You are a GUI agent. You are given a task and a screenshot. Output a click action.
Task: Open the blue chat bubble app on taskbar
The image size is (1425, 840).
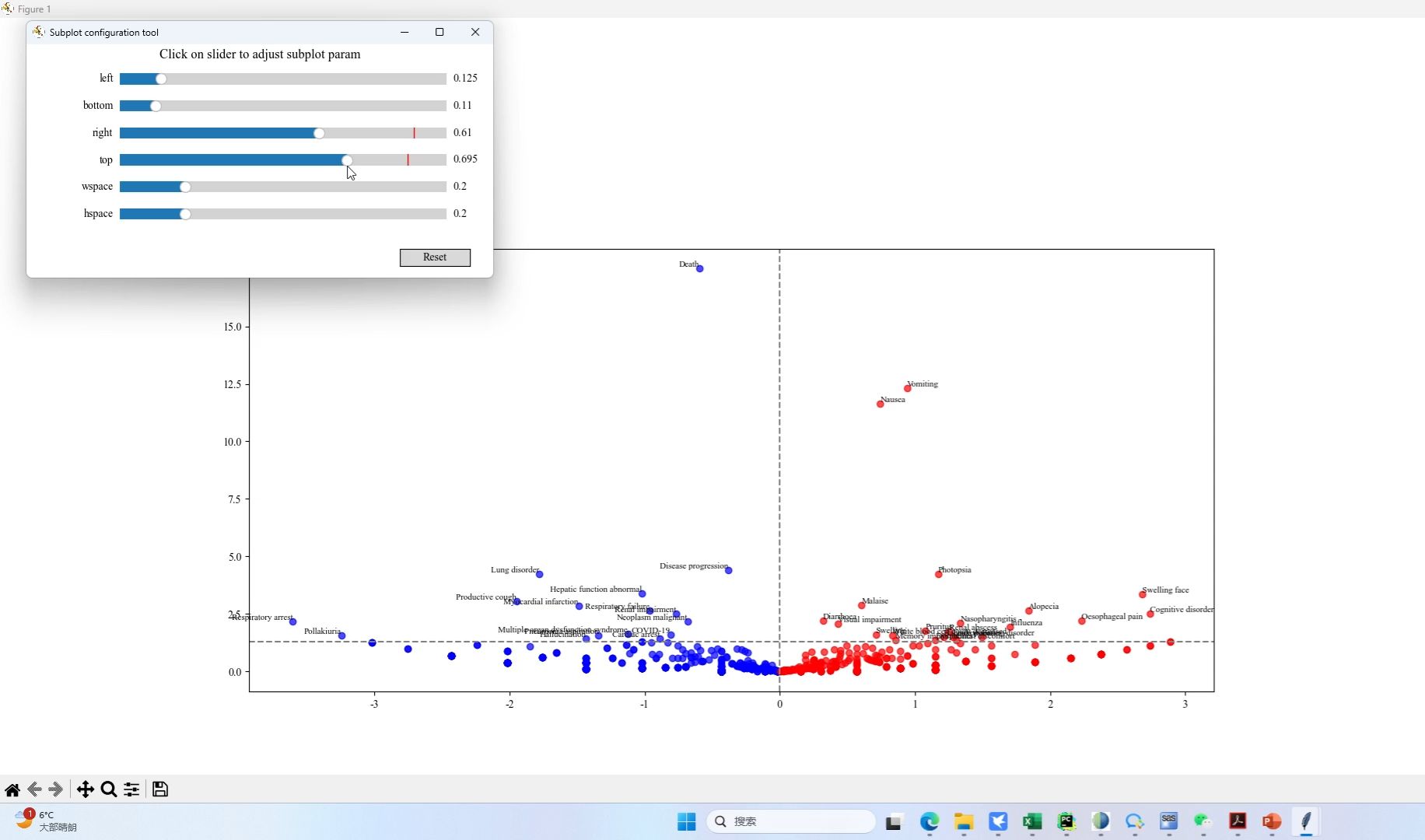point(1135,821)
